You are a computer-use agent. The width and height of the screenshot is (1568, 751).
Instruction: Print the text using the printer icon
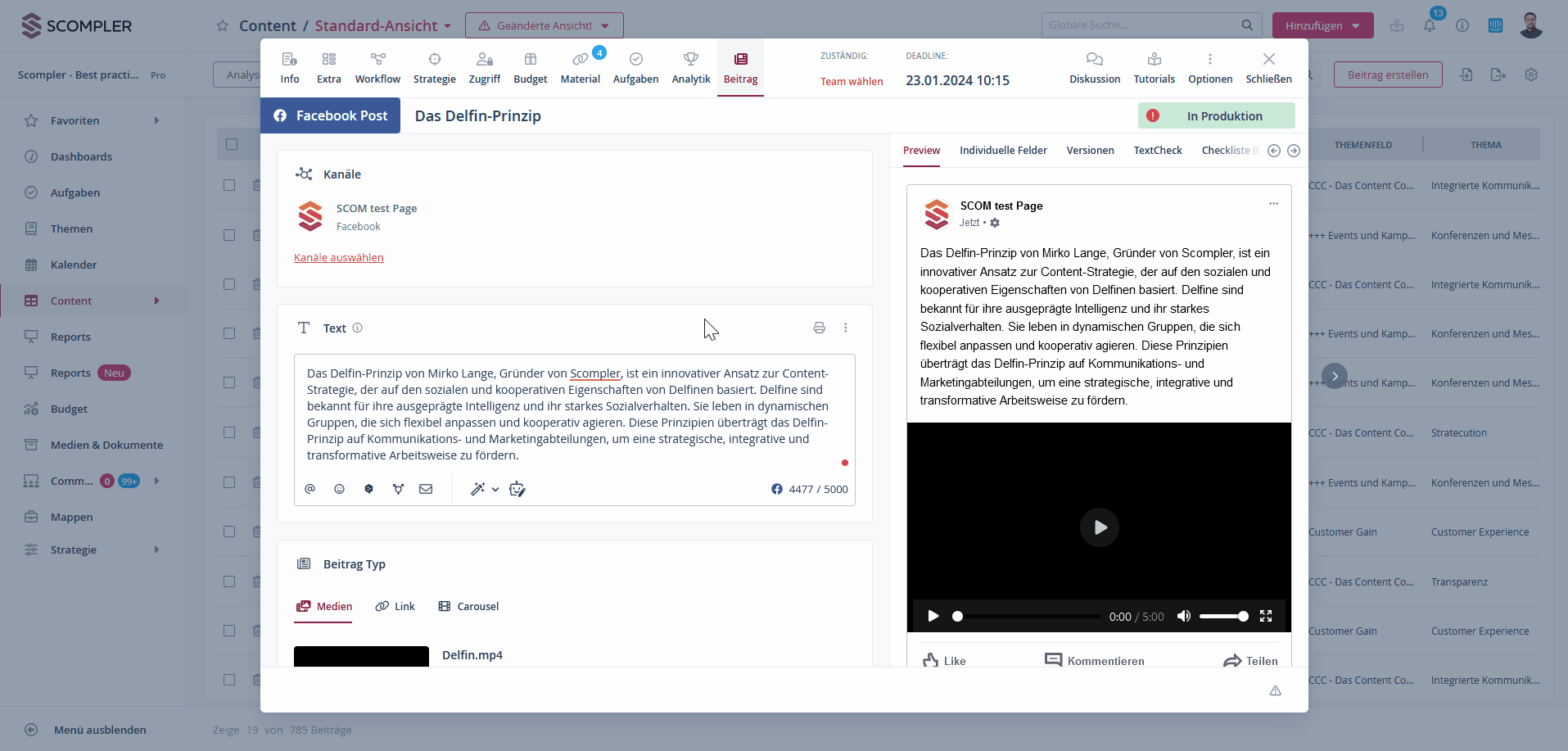[x=819, y=328]
